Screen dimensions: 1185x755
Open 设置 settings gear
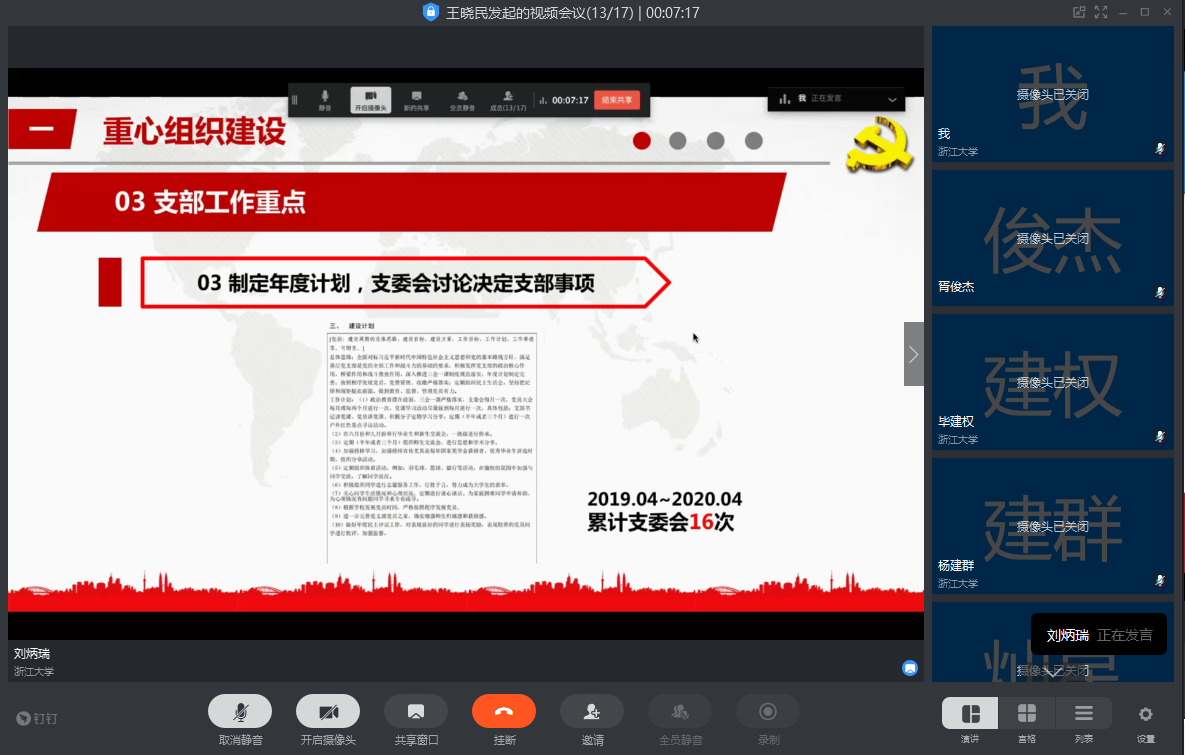point(1146,714)
